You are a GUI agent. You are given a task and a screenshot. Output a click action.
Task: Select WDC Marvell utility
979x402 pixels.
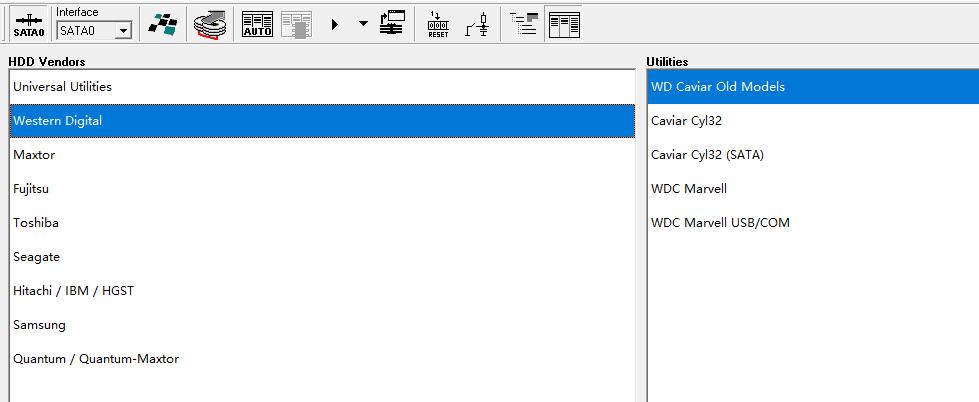coord(813,189)
